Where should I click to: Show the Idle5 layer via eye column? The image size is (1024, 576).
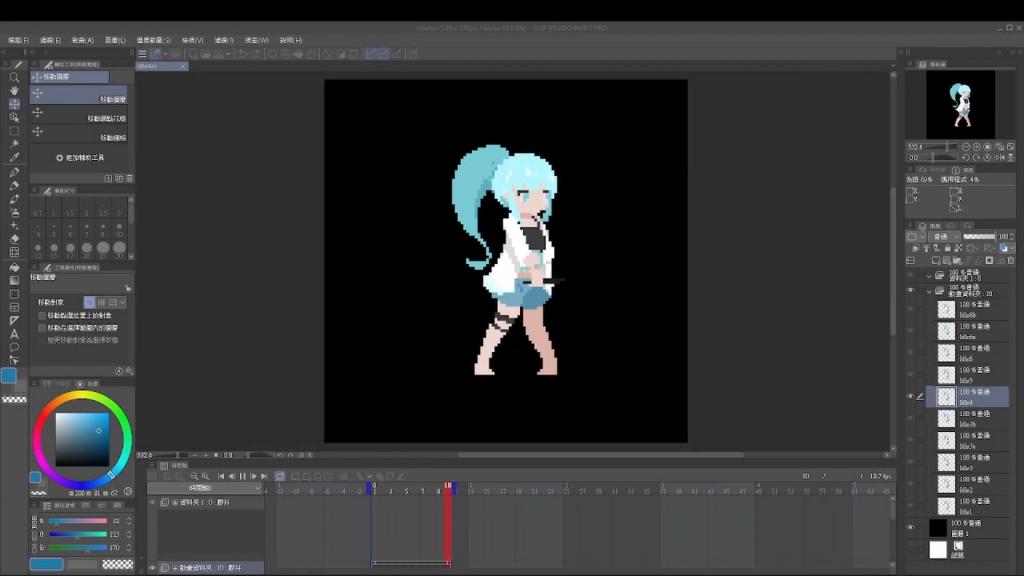click(x=910, y=375)
